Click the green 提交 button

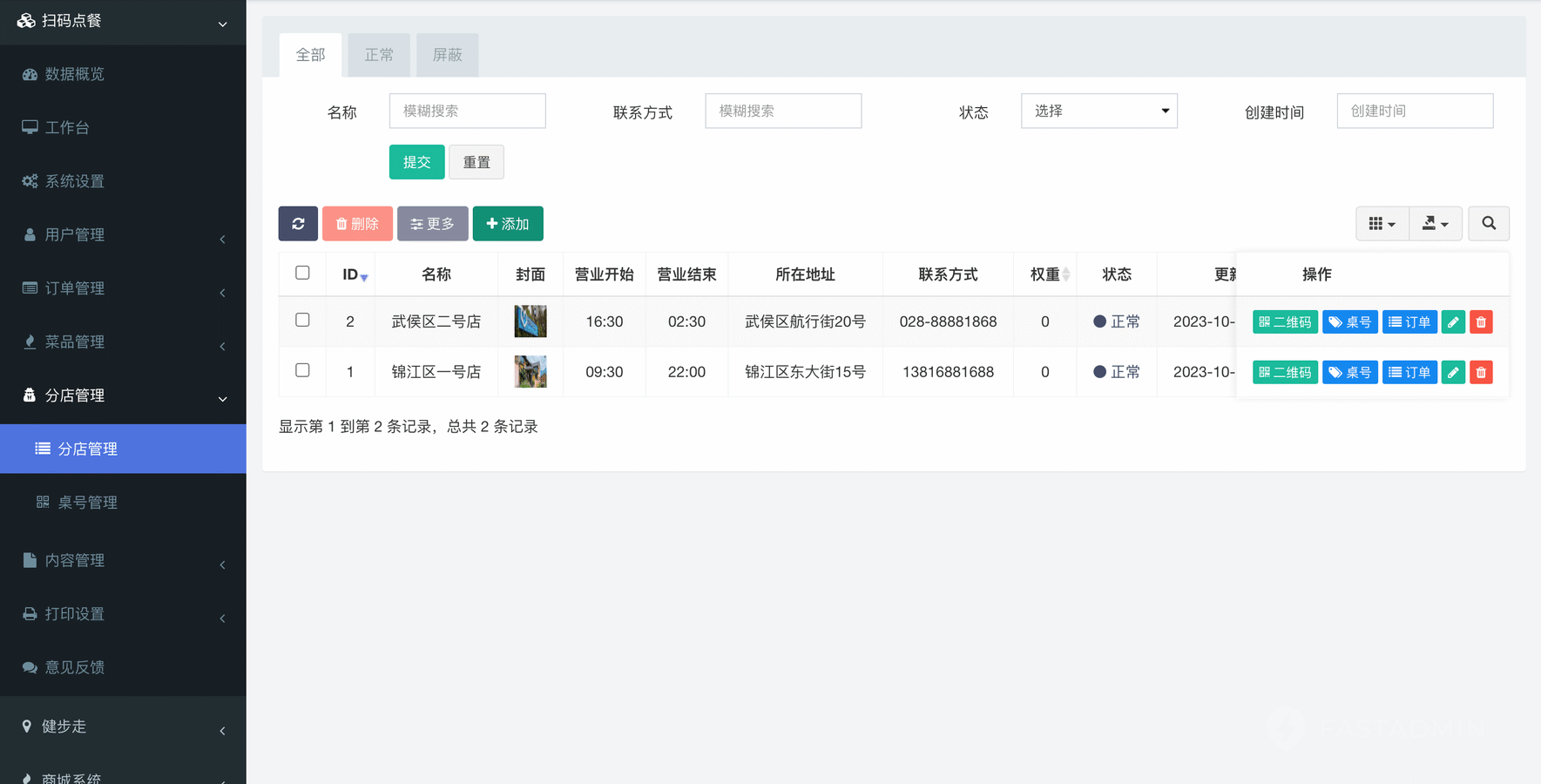click(x=416, y=162)
